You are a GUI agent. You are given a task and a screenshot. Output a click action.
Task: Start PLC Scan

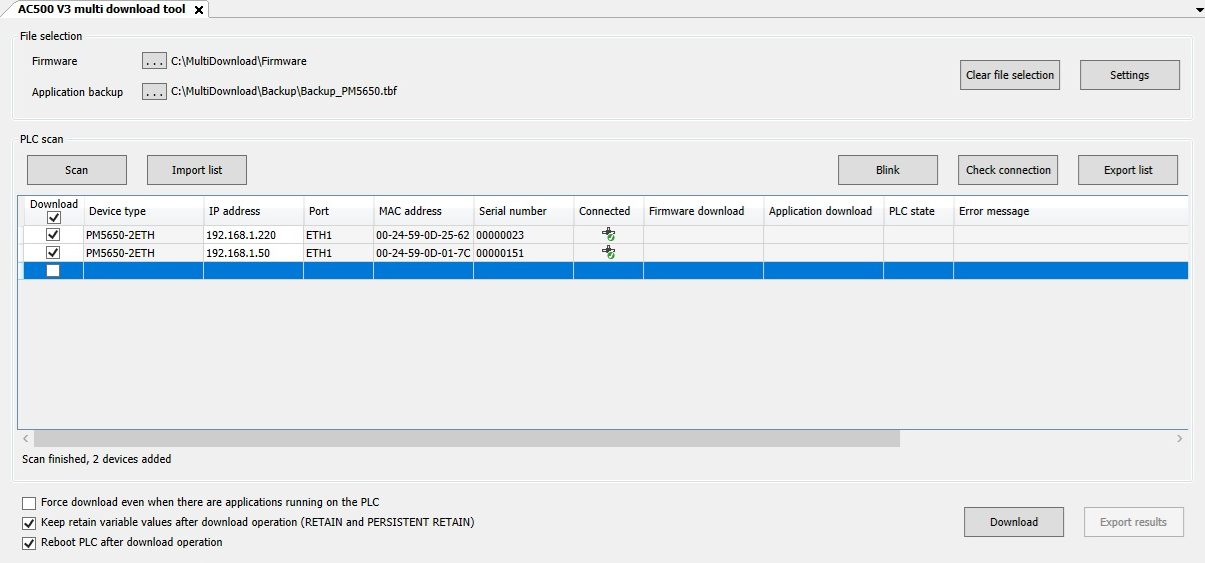pos(77,170)
